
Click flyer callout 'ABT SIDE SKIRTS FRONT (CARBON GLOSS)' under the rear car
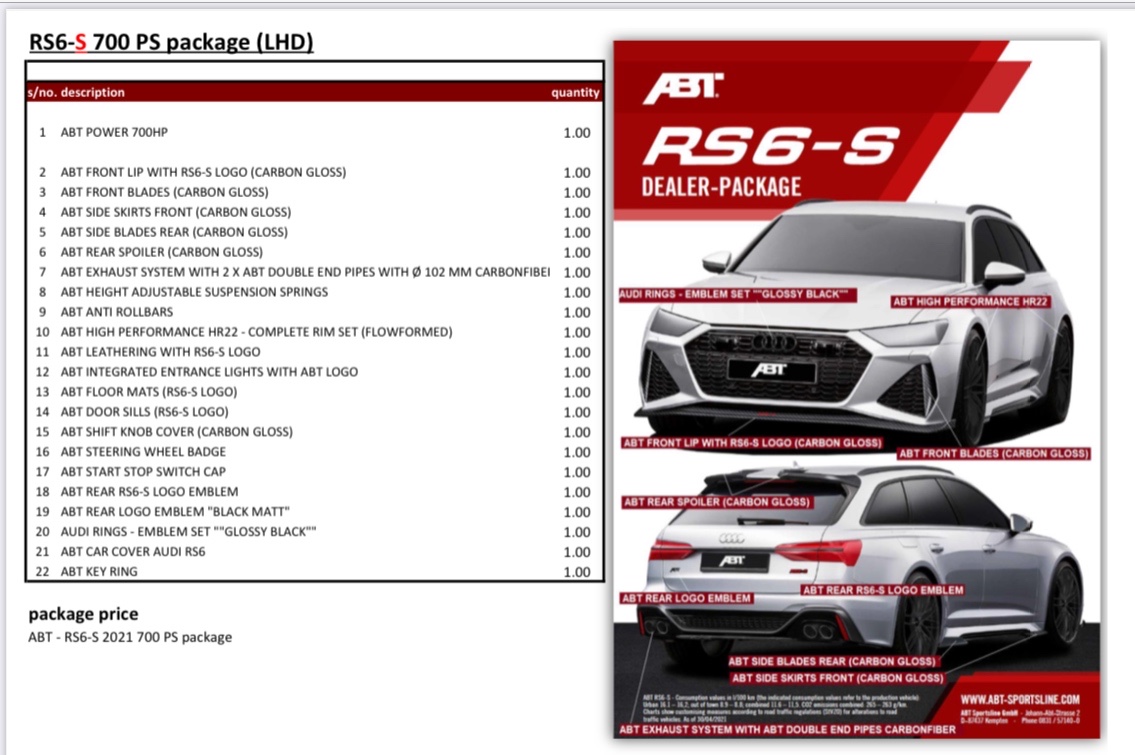[837, 678]
